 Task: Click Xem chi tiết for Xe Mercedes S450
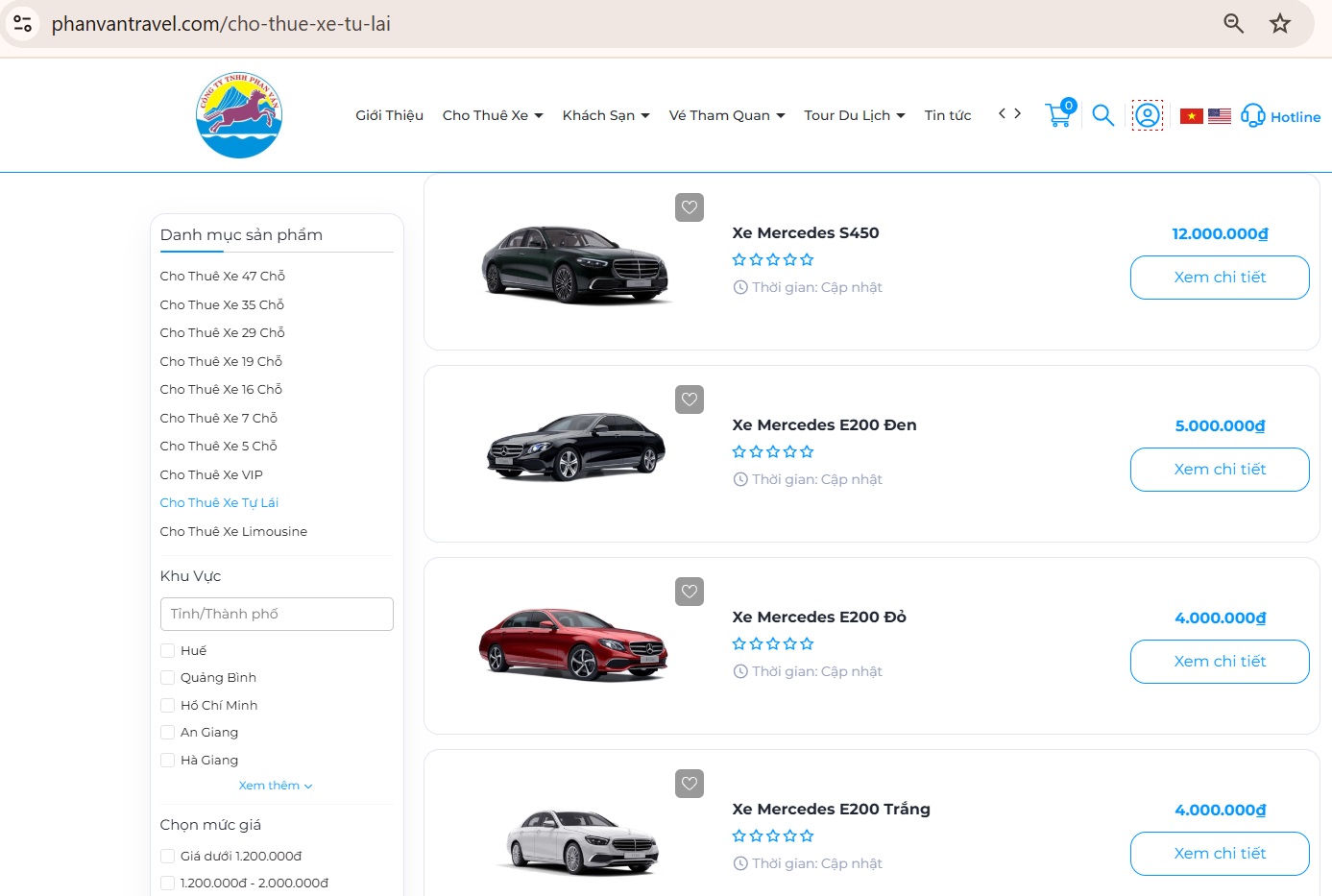pyautogui.click(x=1219, y=277)
